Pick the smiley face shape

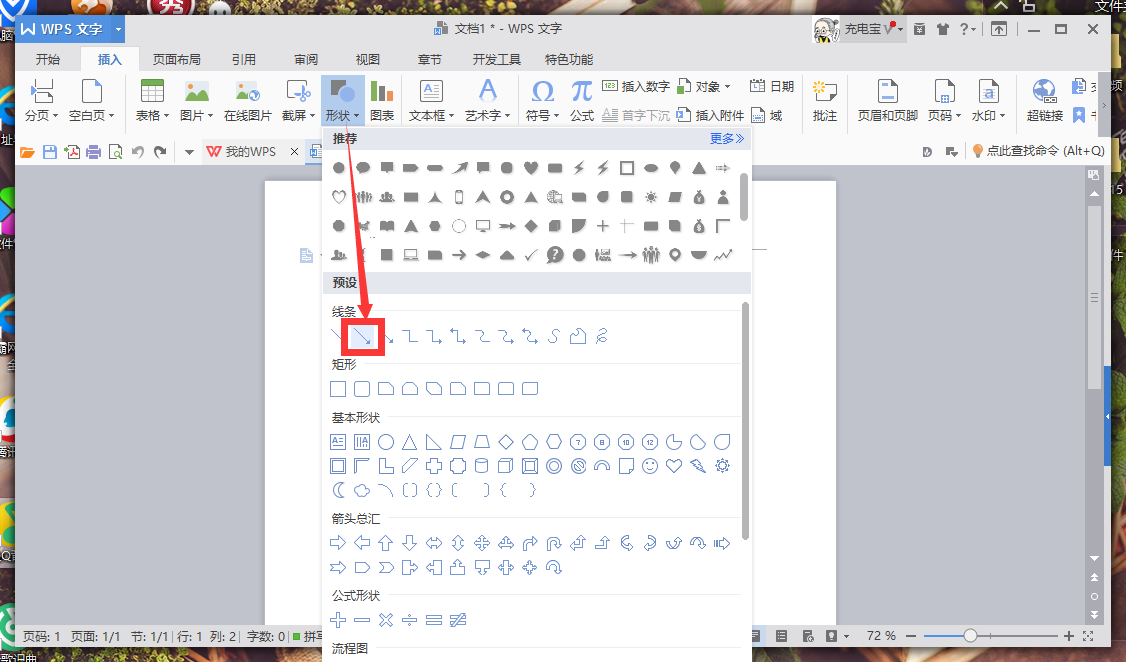coord(650,466)
